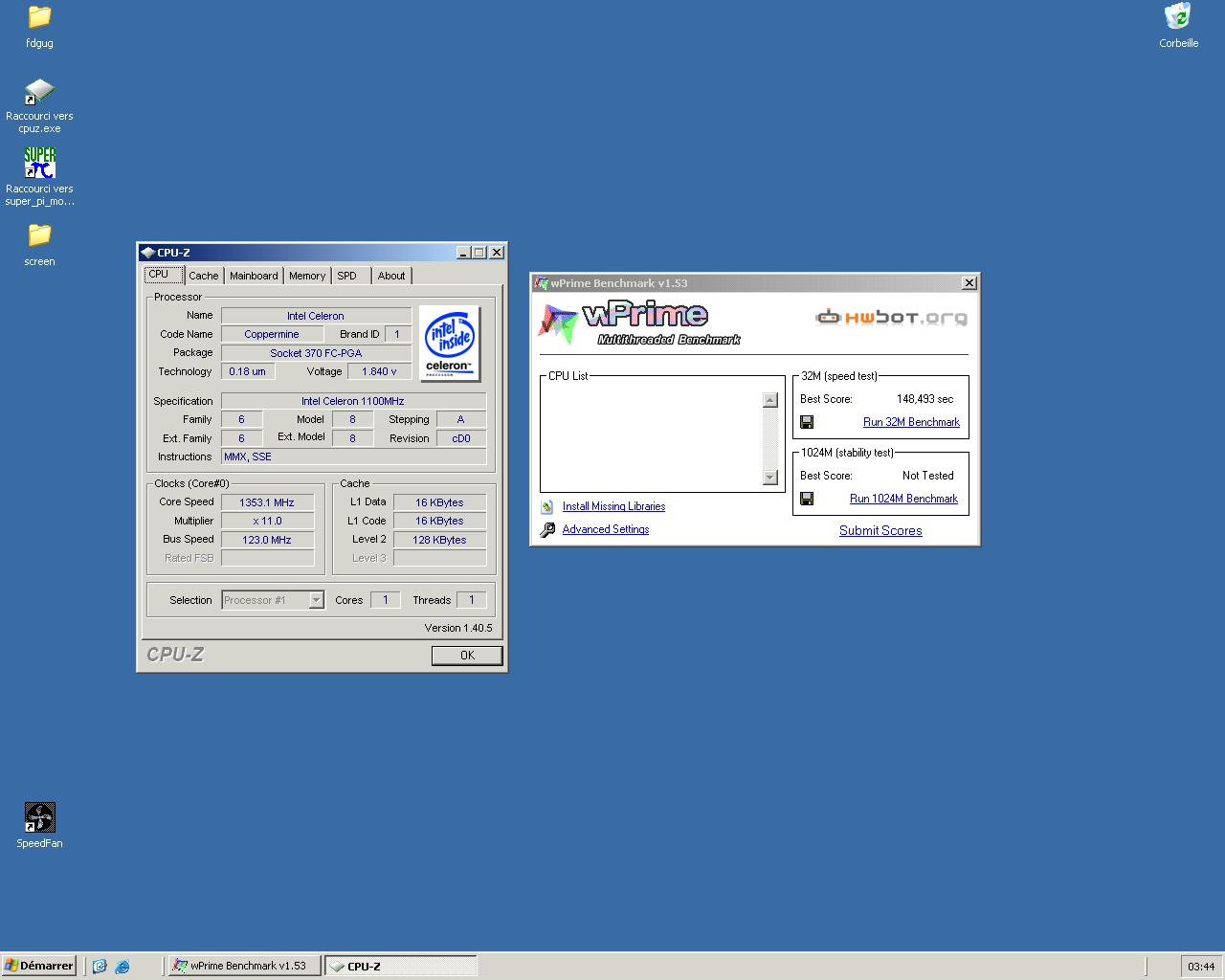The image size is (1225, 980).
Task: Switch to the Mainboard tab
Action: pos(254,276)
